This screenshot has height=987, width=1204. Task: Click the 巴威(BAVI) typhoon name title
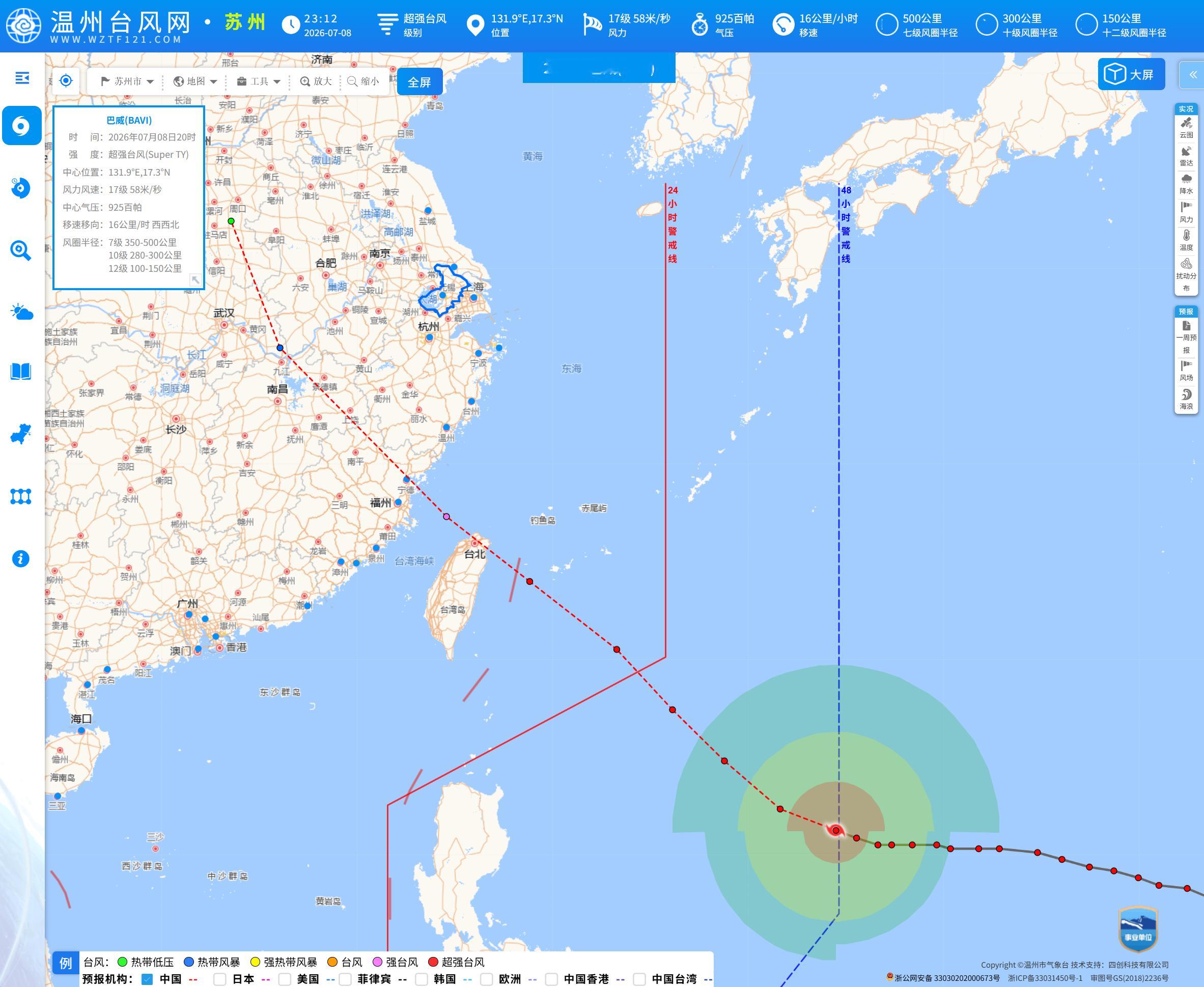[129, 120]
